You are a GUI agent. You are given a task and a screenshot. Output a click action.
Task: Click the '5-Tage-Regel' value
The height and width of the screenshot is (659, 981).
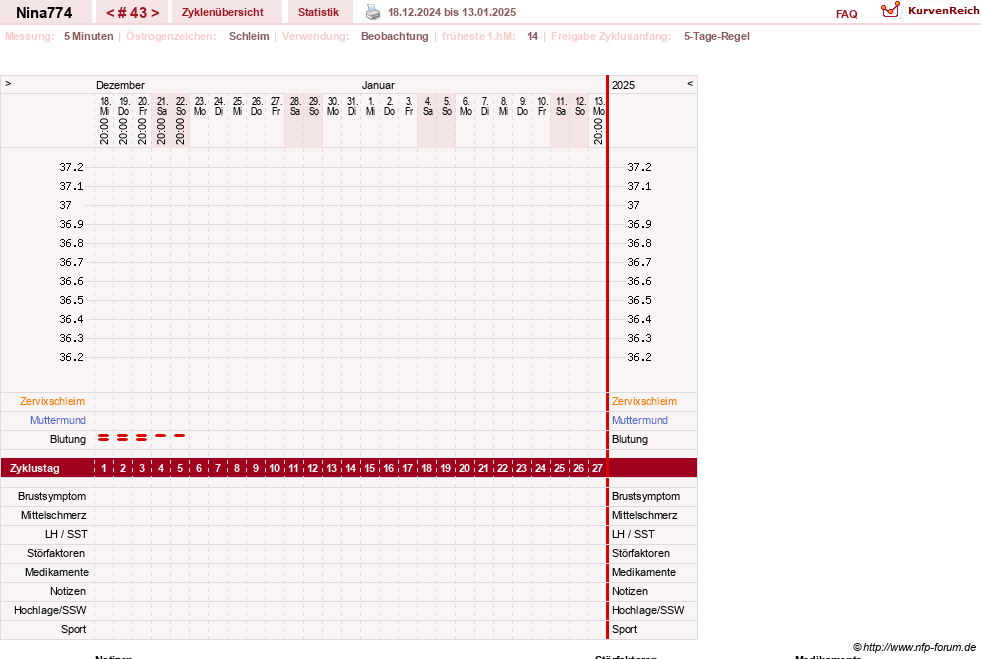(716, 36)
